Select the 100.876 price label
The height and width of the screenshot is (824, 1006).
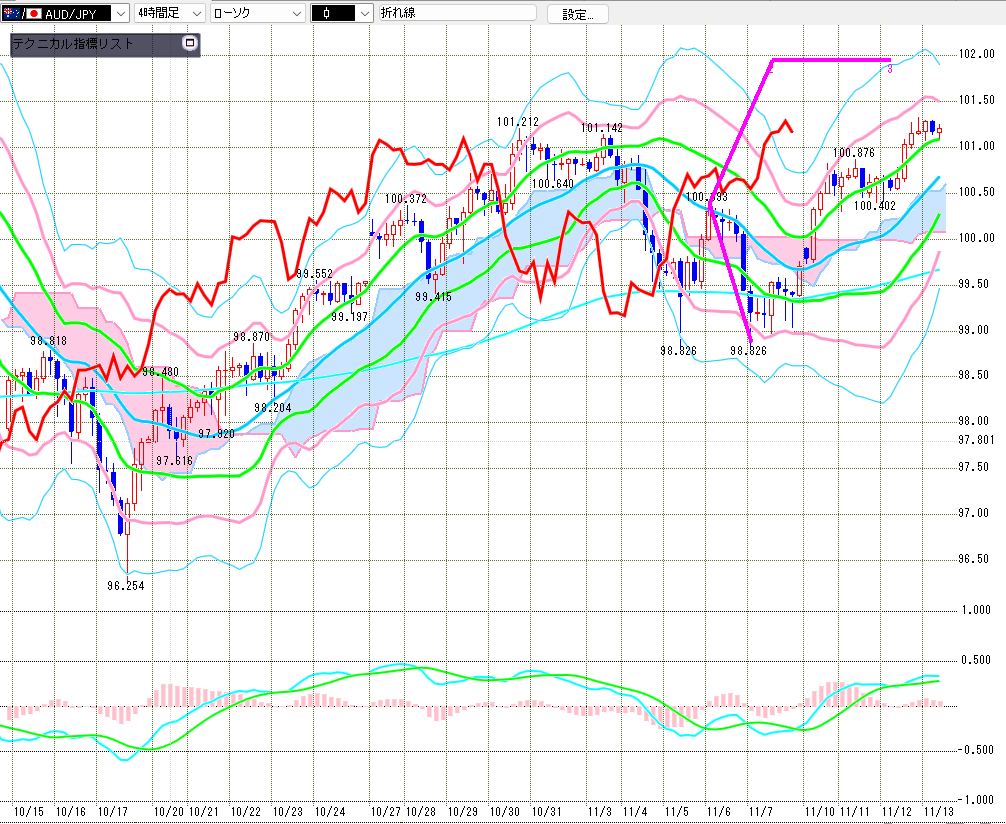(854, 153)
